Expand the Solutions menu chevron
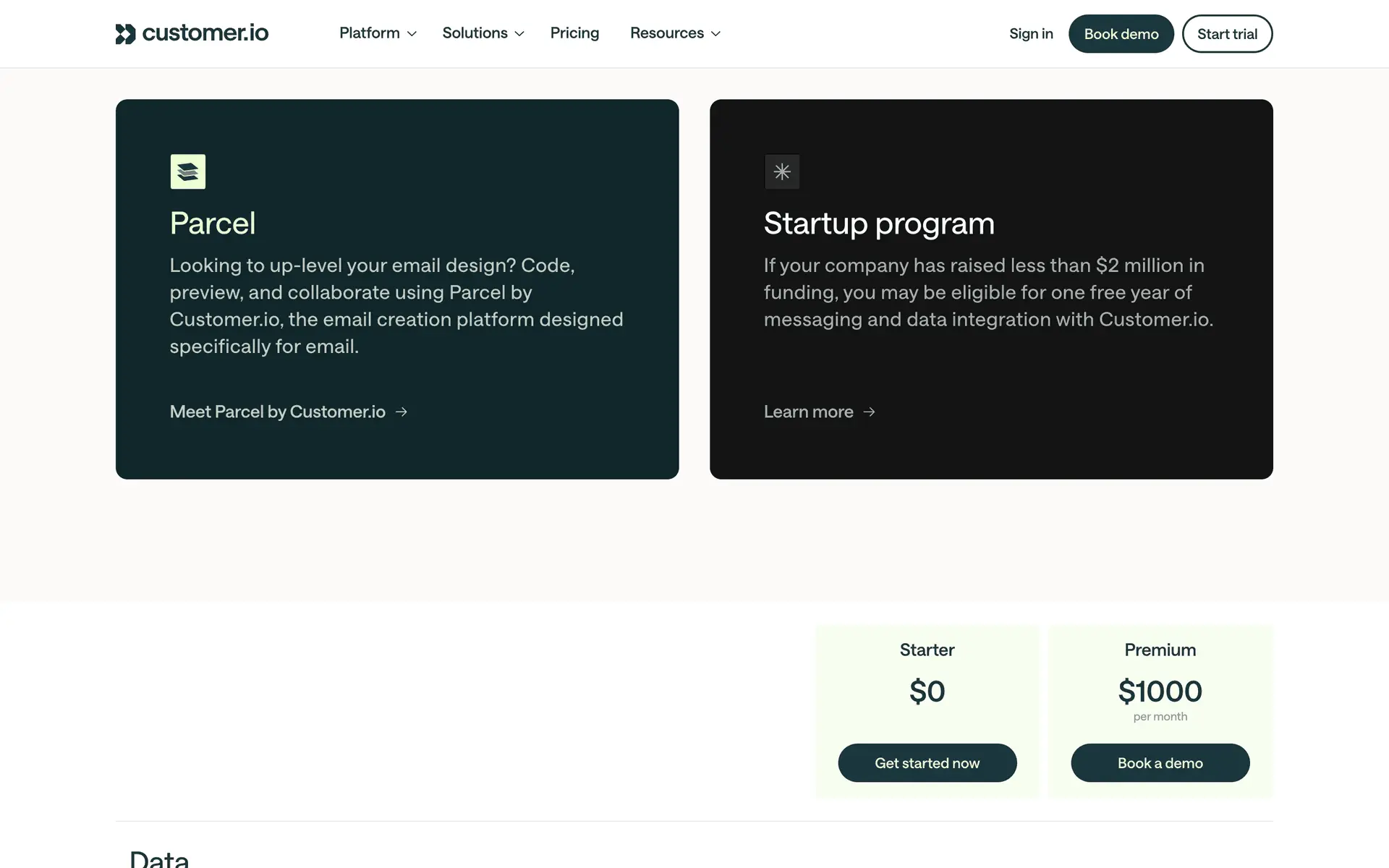This screenshot has width=1389, height=868. [519, 34]
